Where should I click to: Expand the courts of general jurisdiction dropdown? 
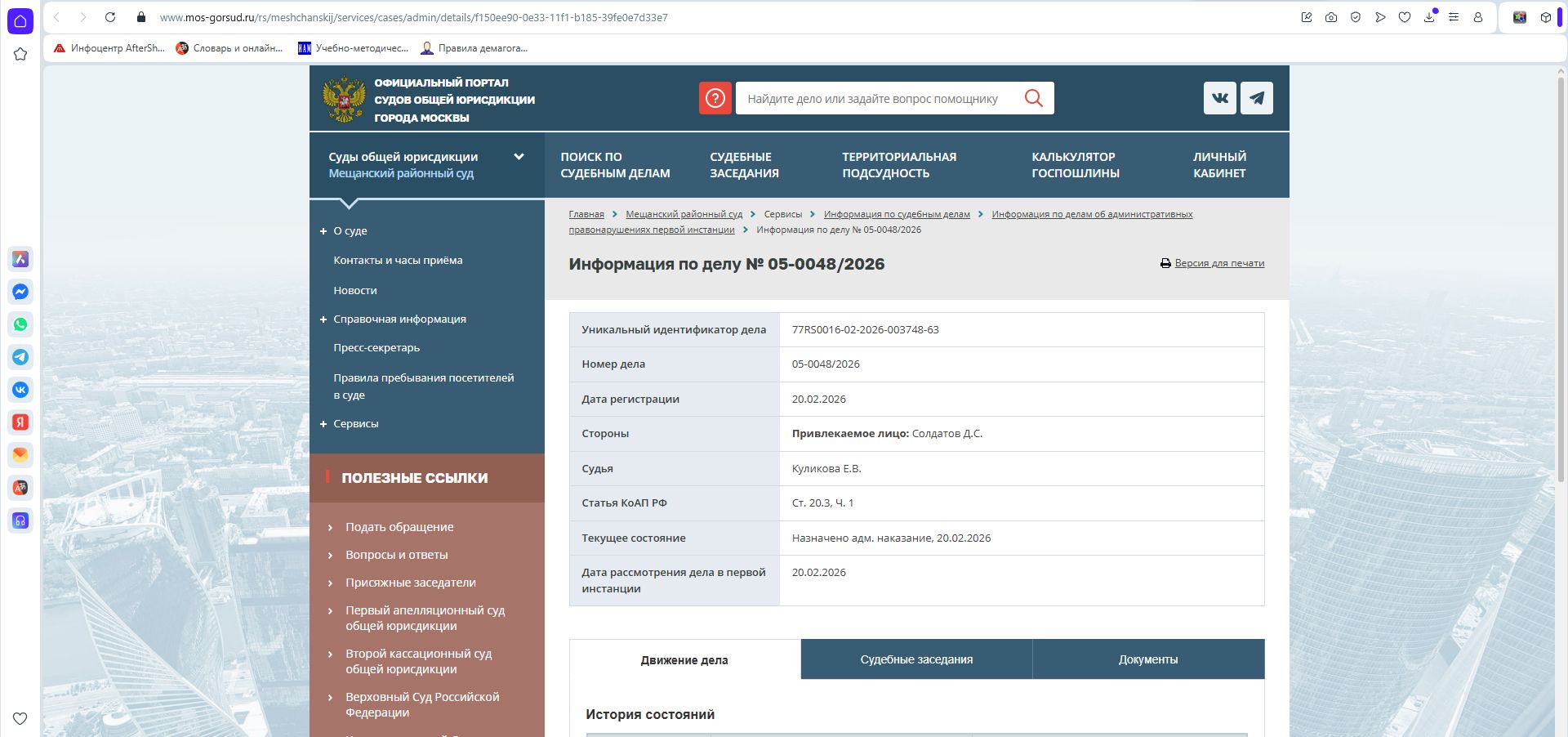(x=519, y=157)
